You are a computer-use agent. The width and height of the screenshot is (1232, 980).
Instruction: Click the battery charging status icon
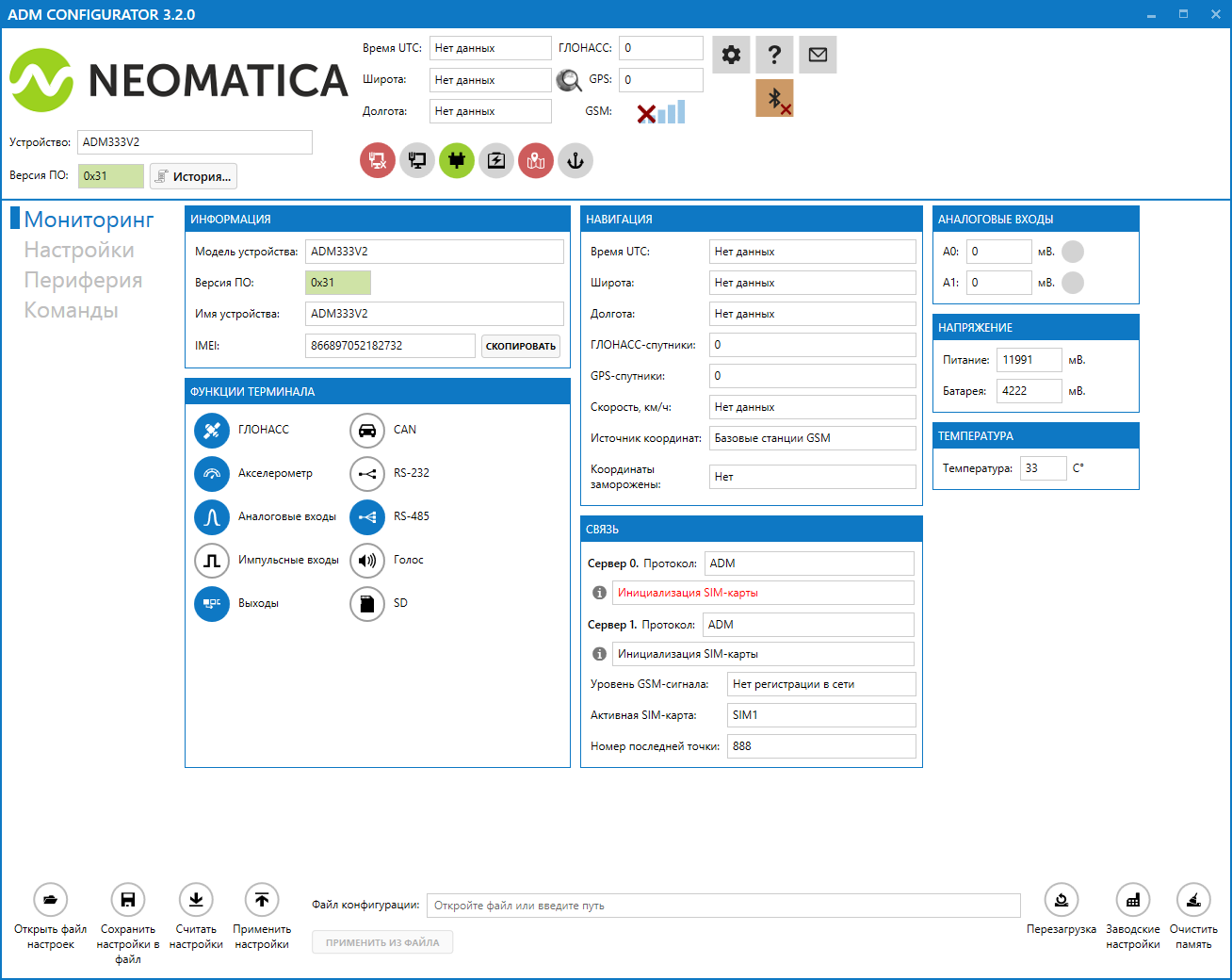(x=496, y=160)
